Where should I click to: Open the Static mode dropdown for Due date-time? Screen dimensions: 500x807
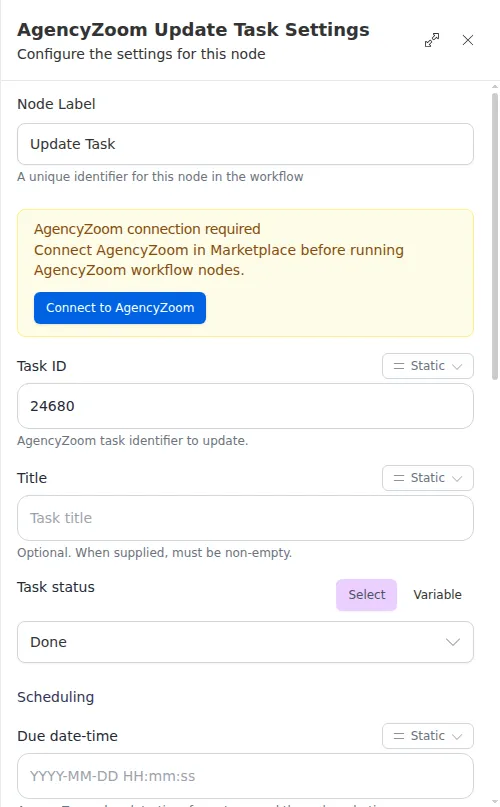click(x=427, y=736)
